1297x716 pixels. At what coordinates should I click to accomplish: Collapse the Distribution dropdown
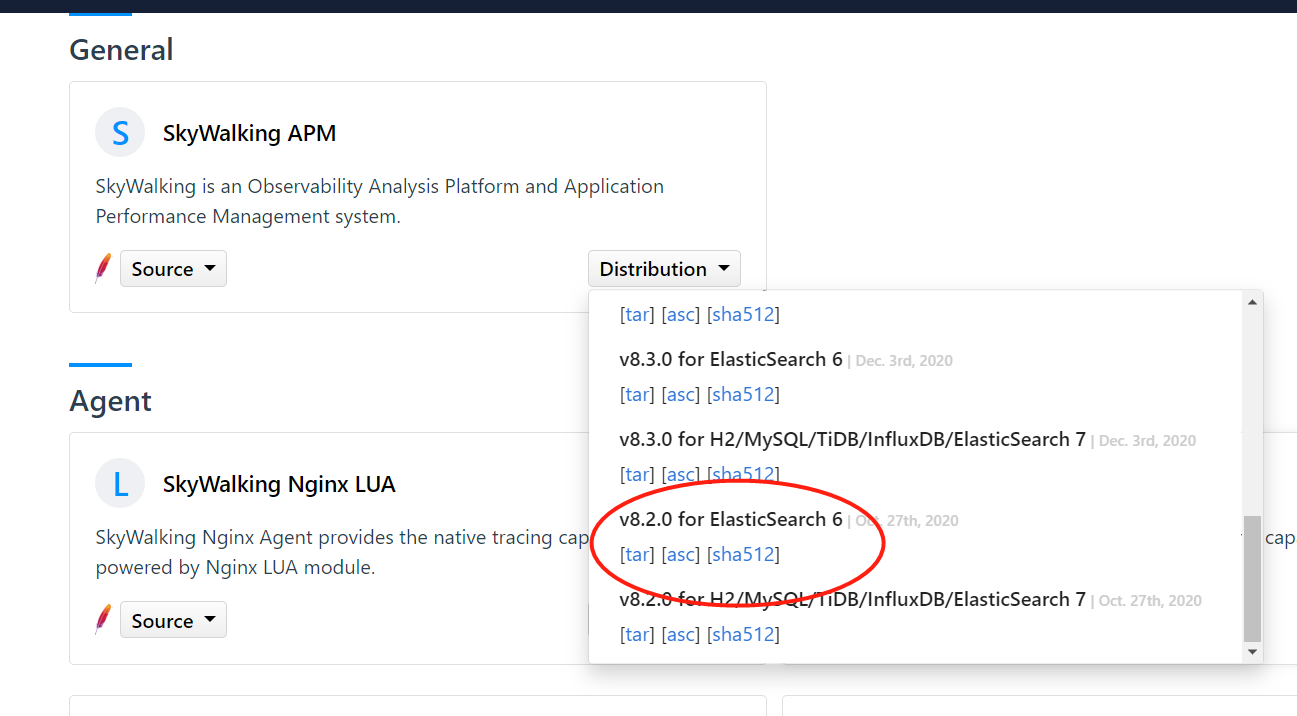664,269
